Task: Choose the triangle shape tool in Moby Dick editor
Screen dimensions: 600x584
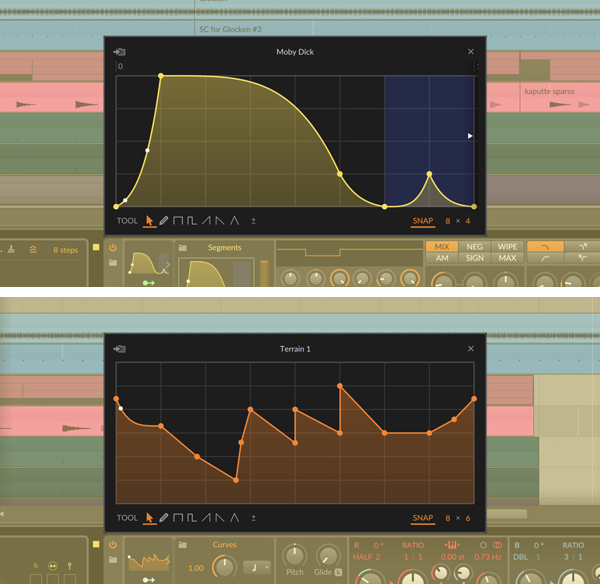Action: [x=235, y=221]
